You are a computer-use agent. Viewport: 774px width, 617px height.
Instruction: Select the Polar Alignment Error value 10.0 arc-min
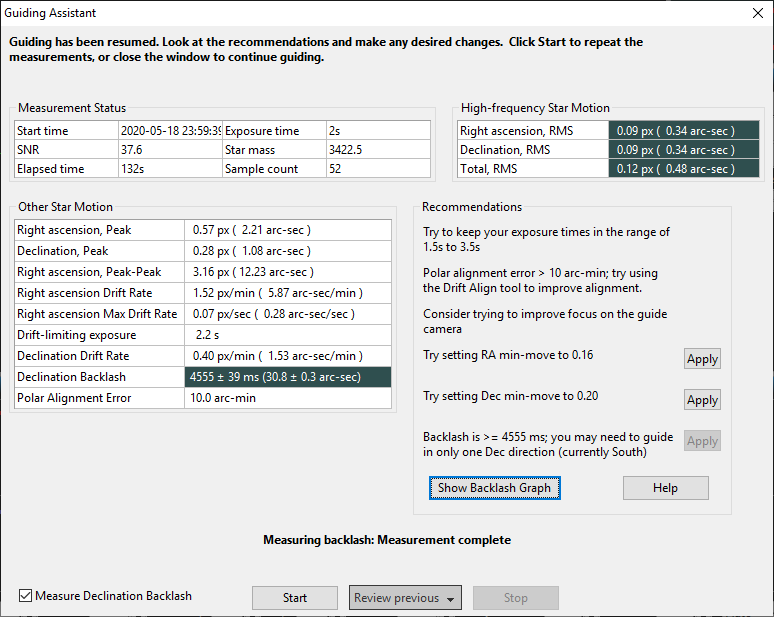pyautogui.click(x=288, y=398)
